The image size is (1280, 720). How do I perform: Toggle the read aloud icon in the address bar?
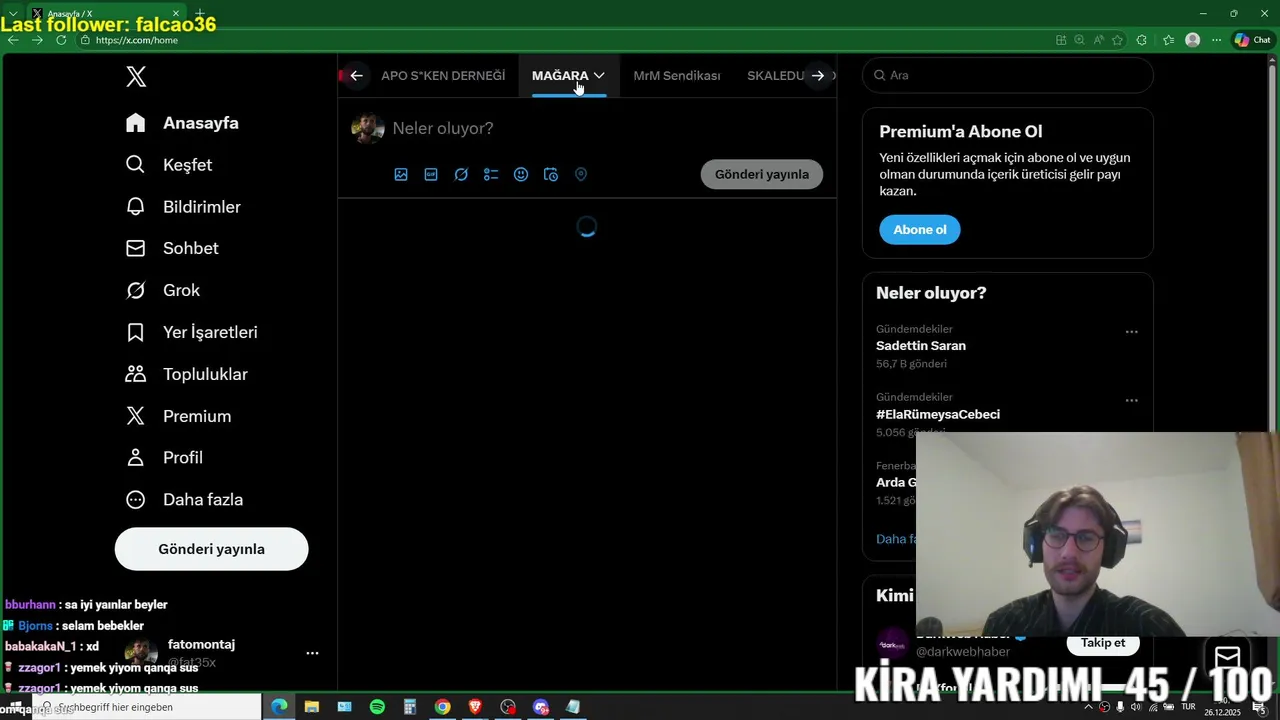coord(1098,40)
